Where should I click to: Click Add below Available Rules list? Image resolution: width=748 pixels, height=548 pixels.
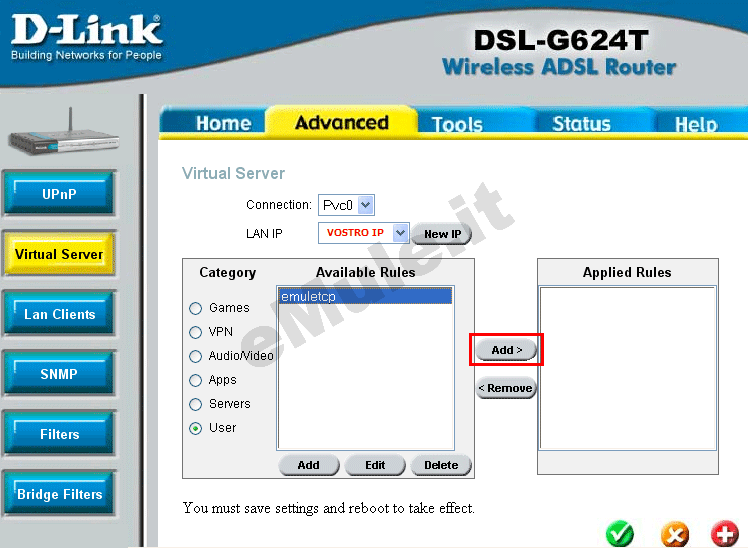[309, 465]
